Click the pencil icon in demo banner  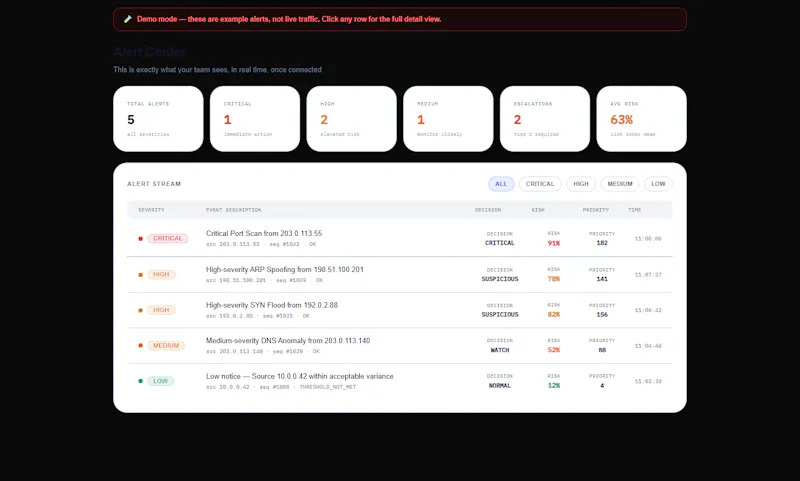pyautogui.click(x=128, y=19)
